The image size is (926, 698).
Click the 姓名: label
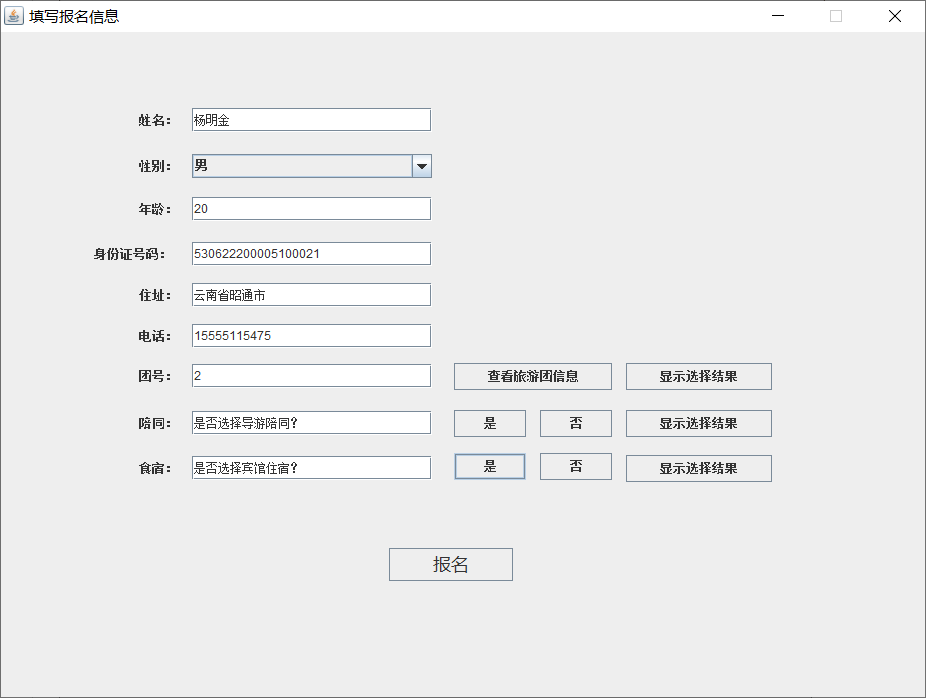(155, 120)
